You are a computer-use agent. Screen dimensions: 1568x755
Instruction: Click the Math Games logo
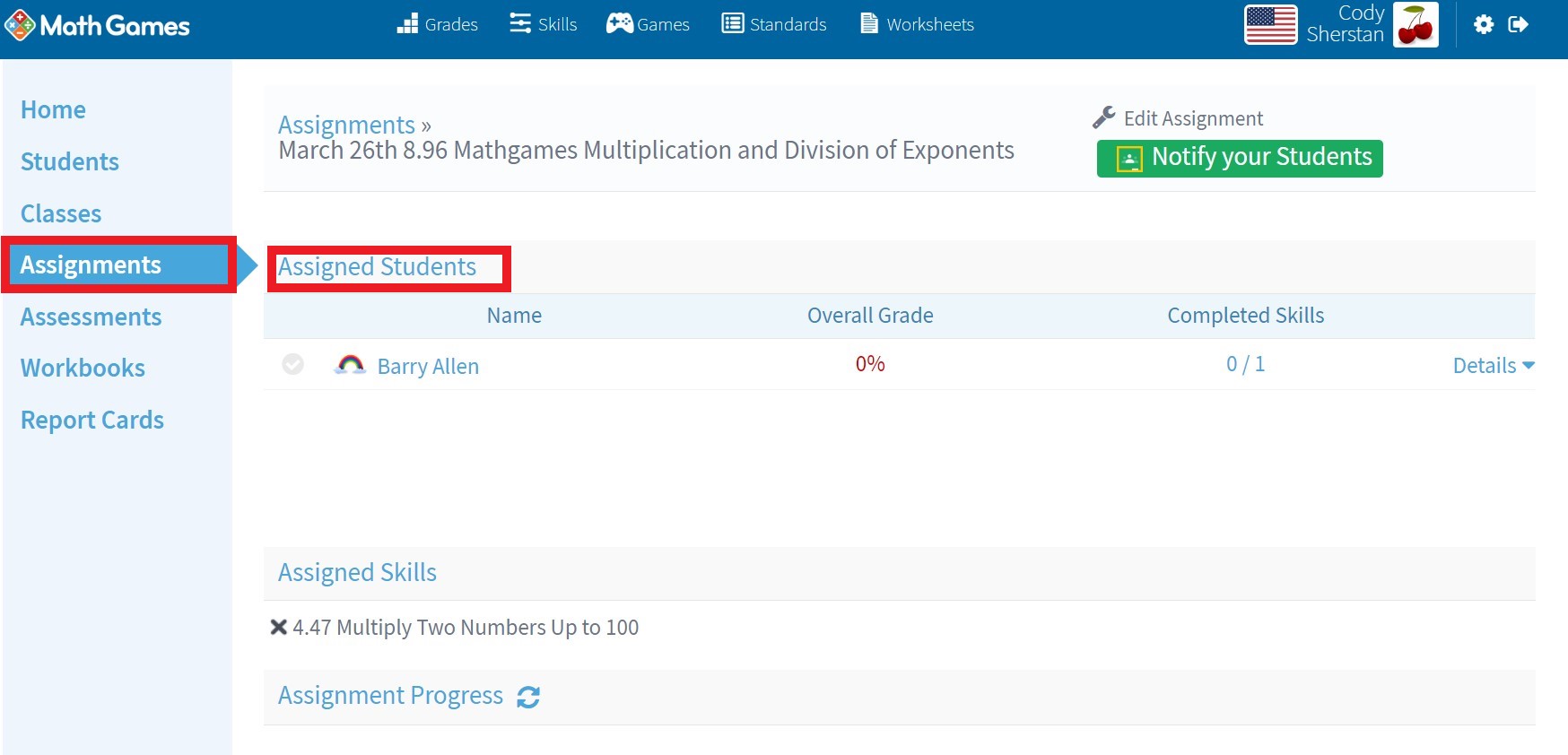[x=97, y=25]
